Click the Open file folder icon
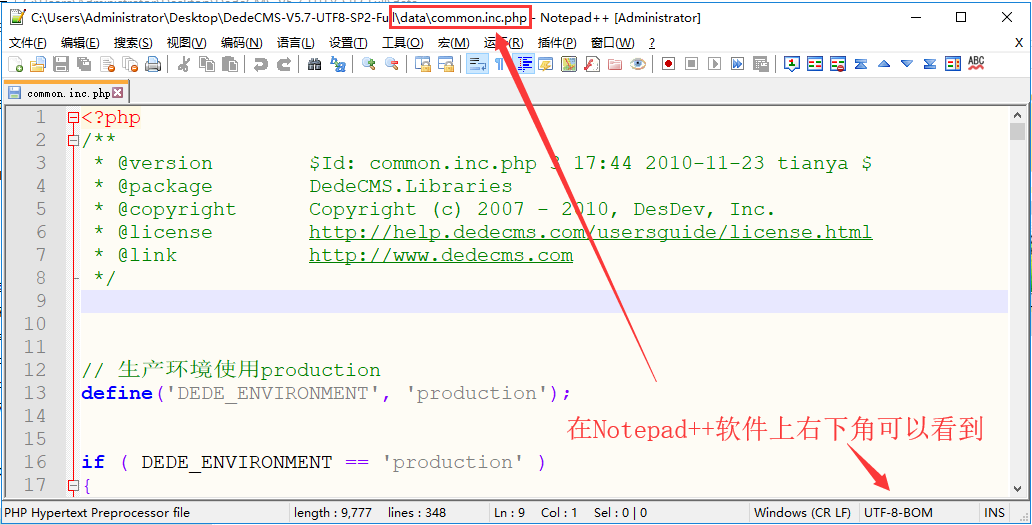The width and height of the screenshot is (1032, 525). pos(38,64)
